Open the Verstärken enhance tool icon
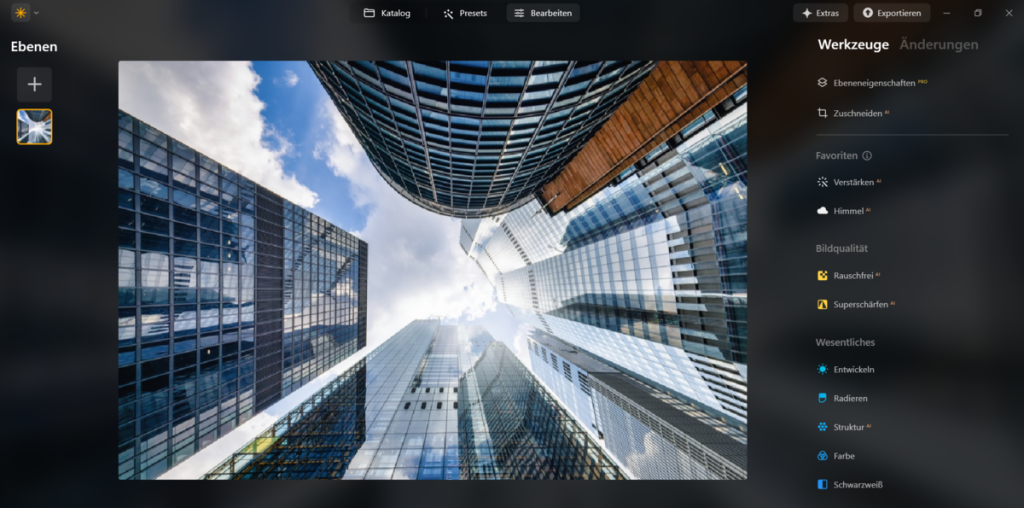The width and height of the screenshot is (1024, 508). coord(822,182)
